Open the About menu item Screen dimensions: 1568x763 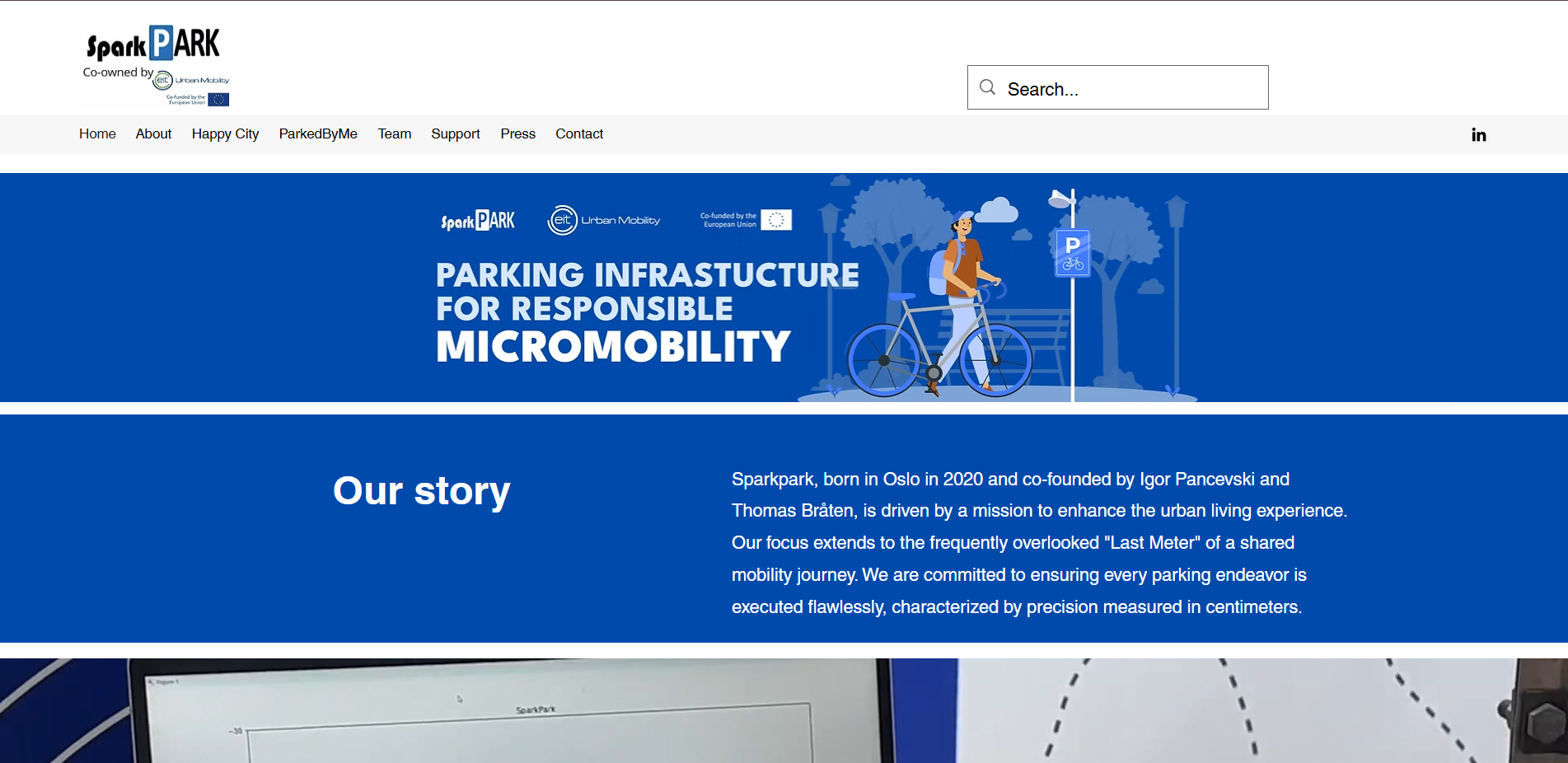[x=153, y=134]
